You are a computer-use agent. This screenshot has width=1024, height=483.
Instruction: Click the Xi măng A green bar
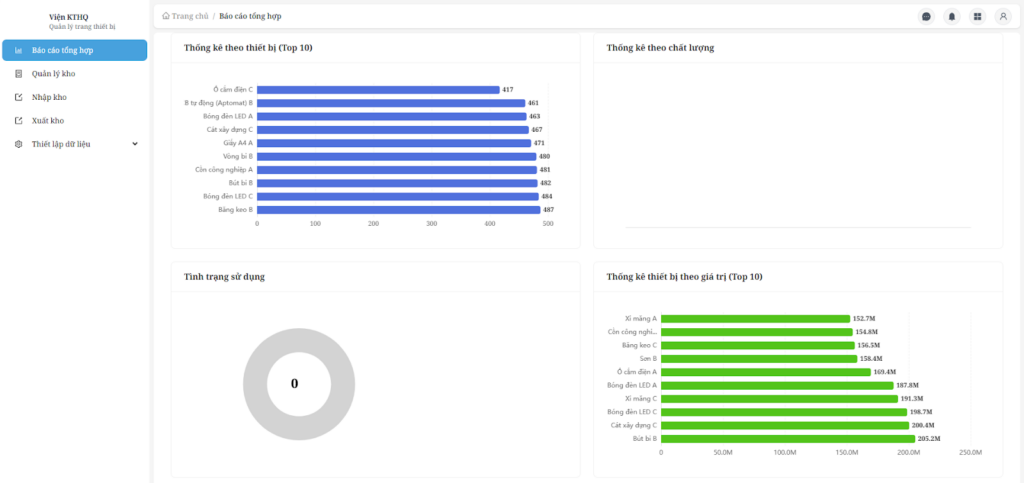tap(755, 319)
